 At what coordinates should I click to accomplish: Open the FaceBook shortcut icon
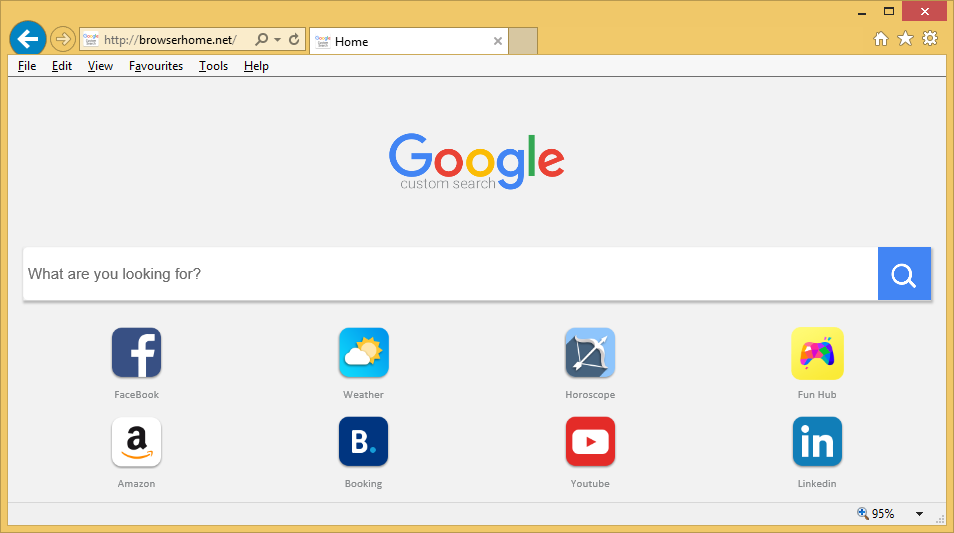[136, 353]
